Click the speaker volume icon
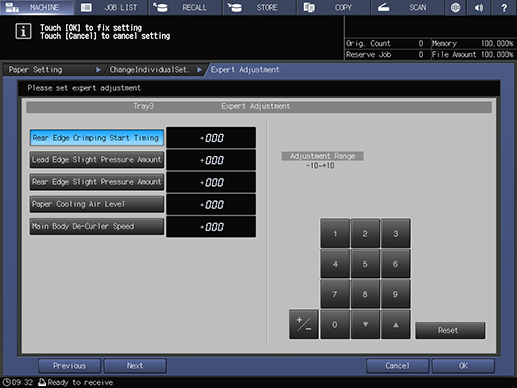The image size is (517, 388). click(x=479, y=7)
